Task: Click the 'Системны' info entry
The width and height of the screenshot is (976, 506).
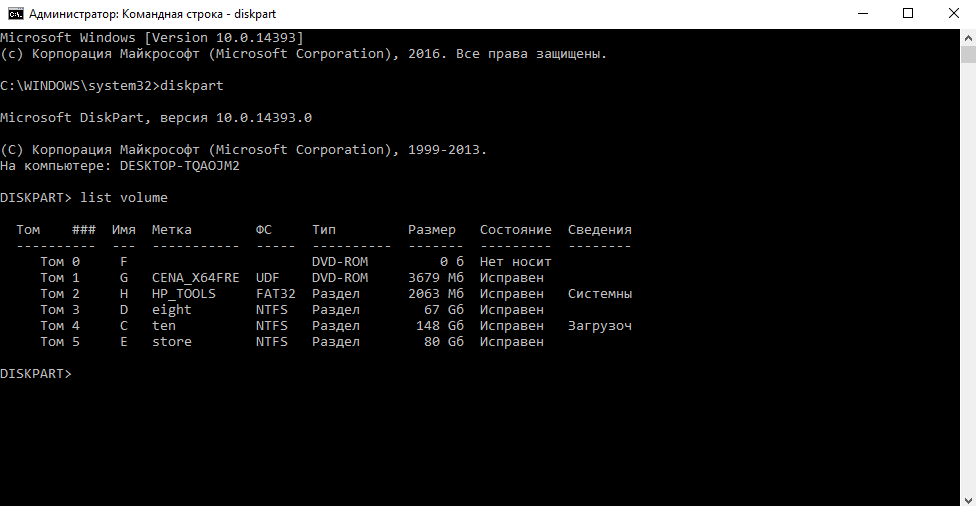Action: point(599,294)
